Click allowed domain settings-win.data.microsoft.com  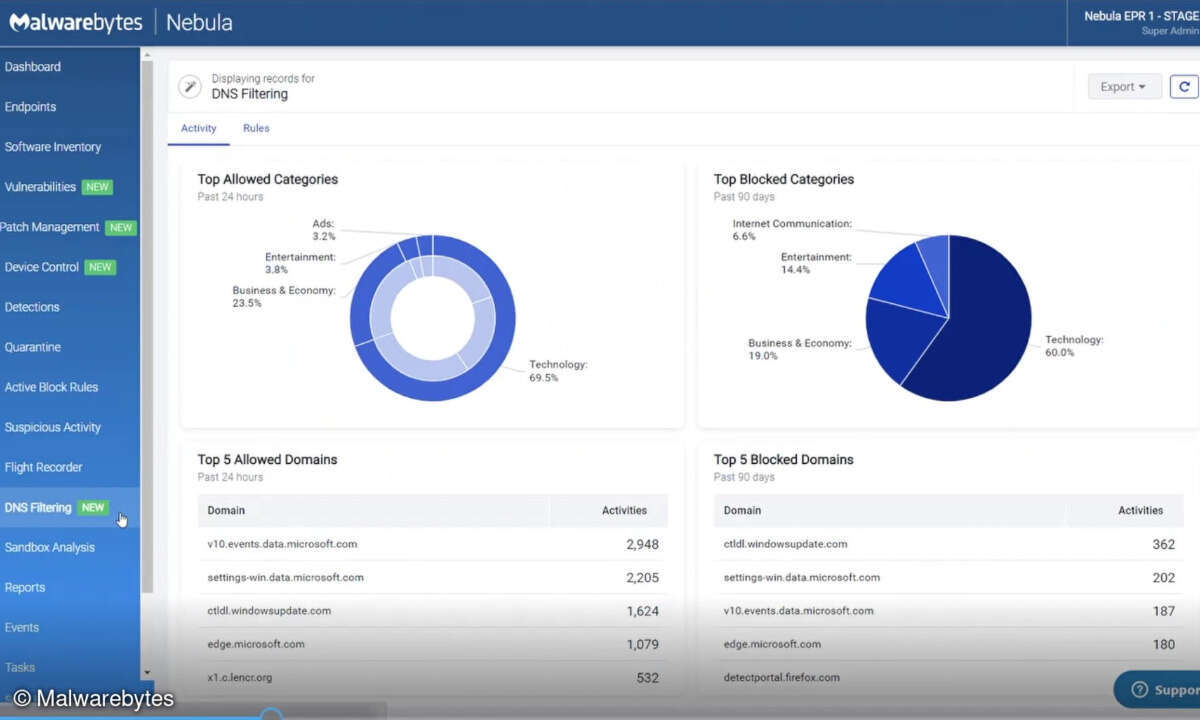(285, 577)
